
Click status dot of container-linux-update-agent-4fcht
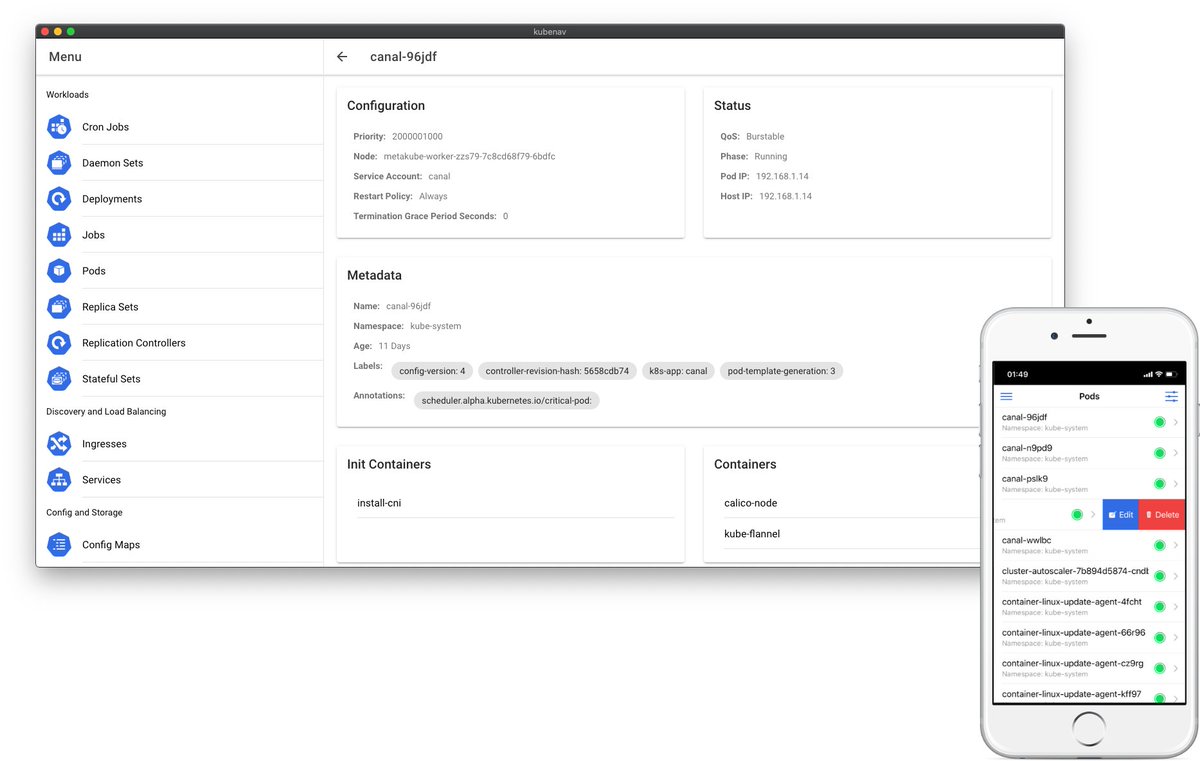pos(1160,607)
